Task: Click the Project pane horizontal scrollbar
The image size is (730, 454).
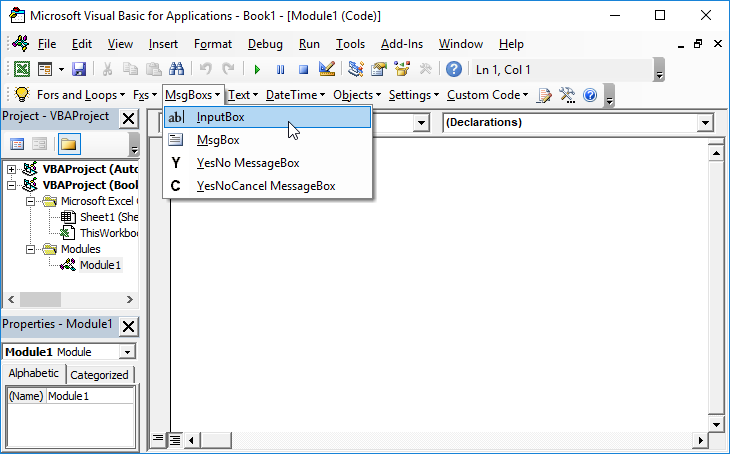Action: 69,300
